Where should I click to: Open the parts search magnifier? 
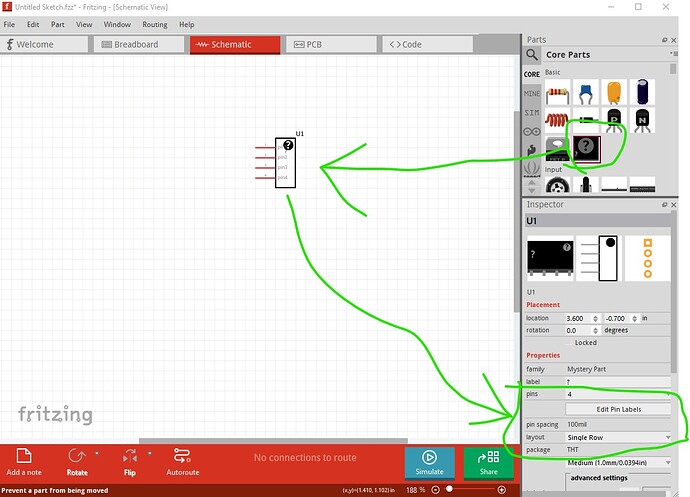532,55
